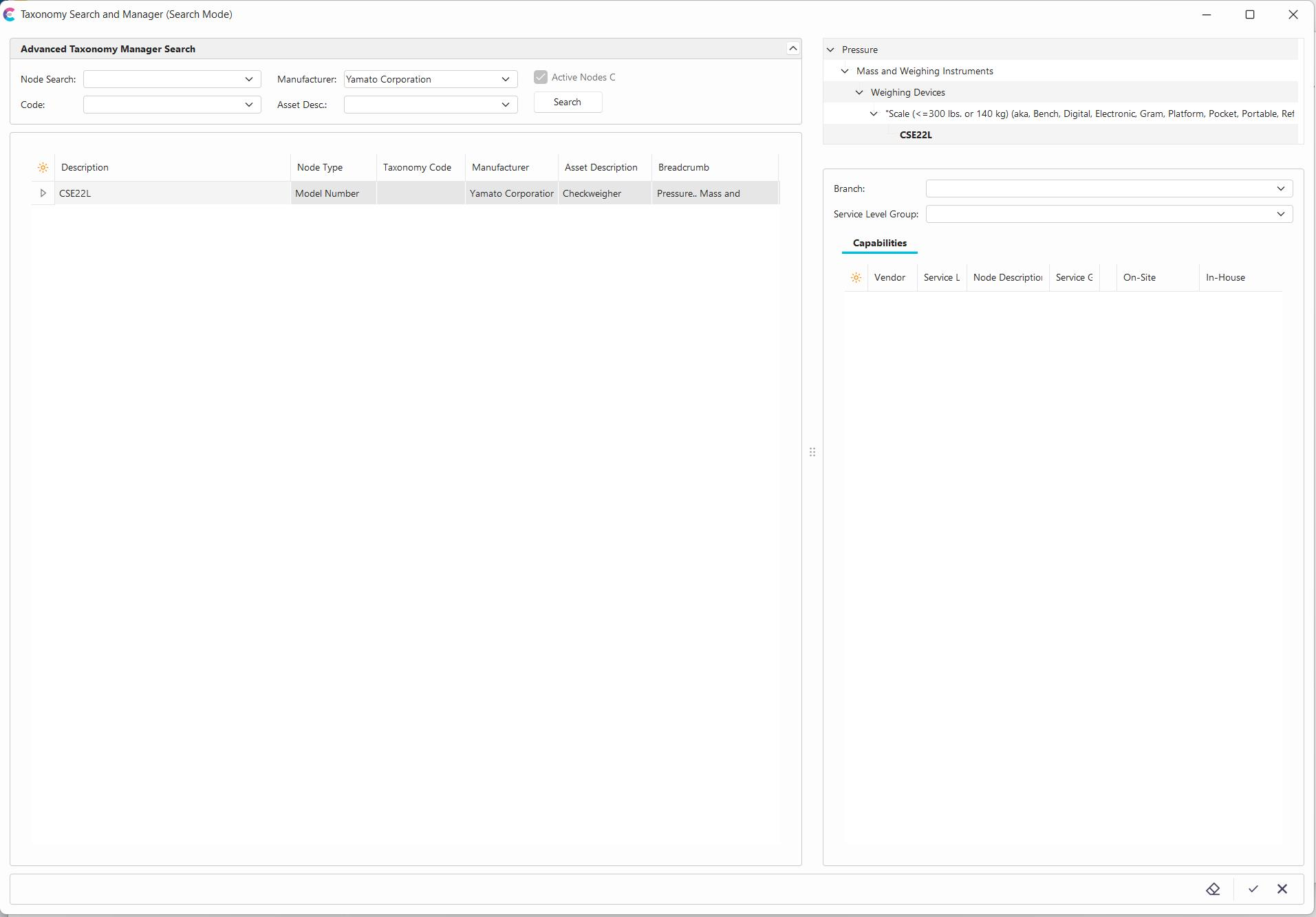Expand the CSE22L result row
Viewport: 1316px width, 917px height.
43,193
